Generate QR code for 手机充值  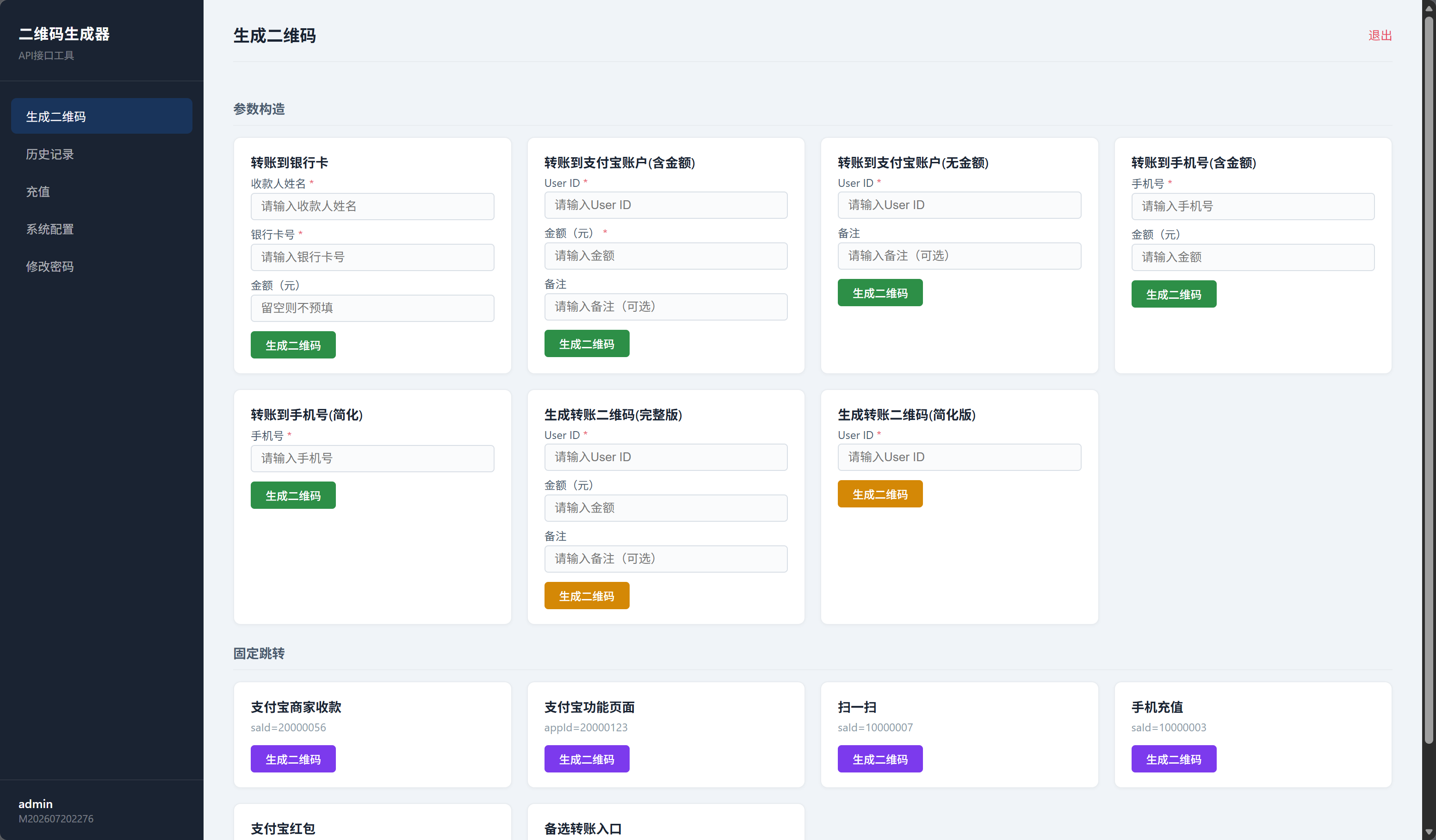click(1173, 759)
